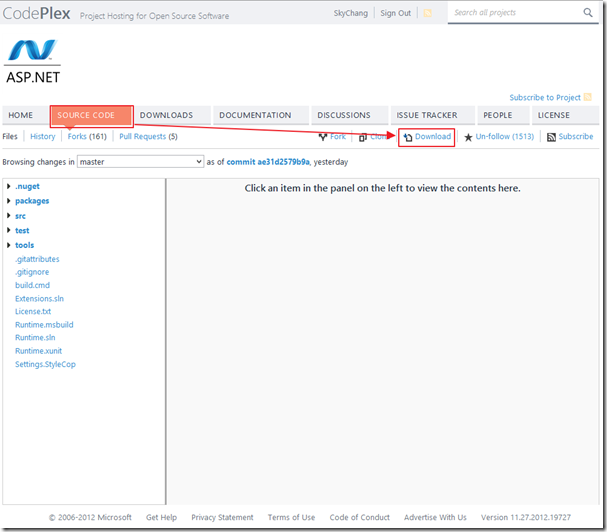
Task: Open the master branch dropdown
Action: point(140,161)
